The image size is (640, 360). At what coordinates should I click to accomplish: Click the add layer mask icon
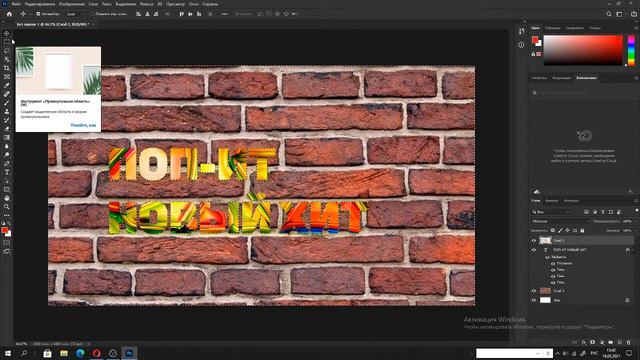point(593,342)
